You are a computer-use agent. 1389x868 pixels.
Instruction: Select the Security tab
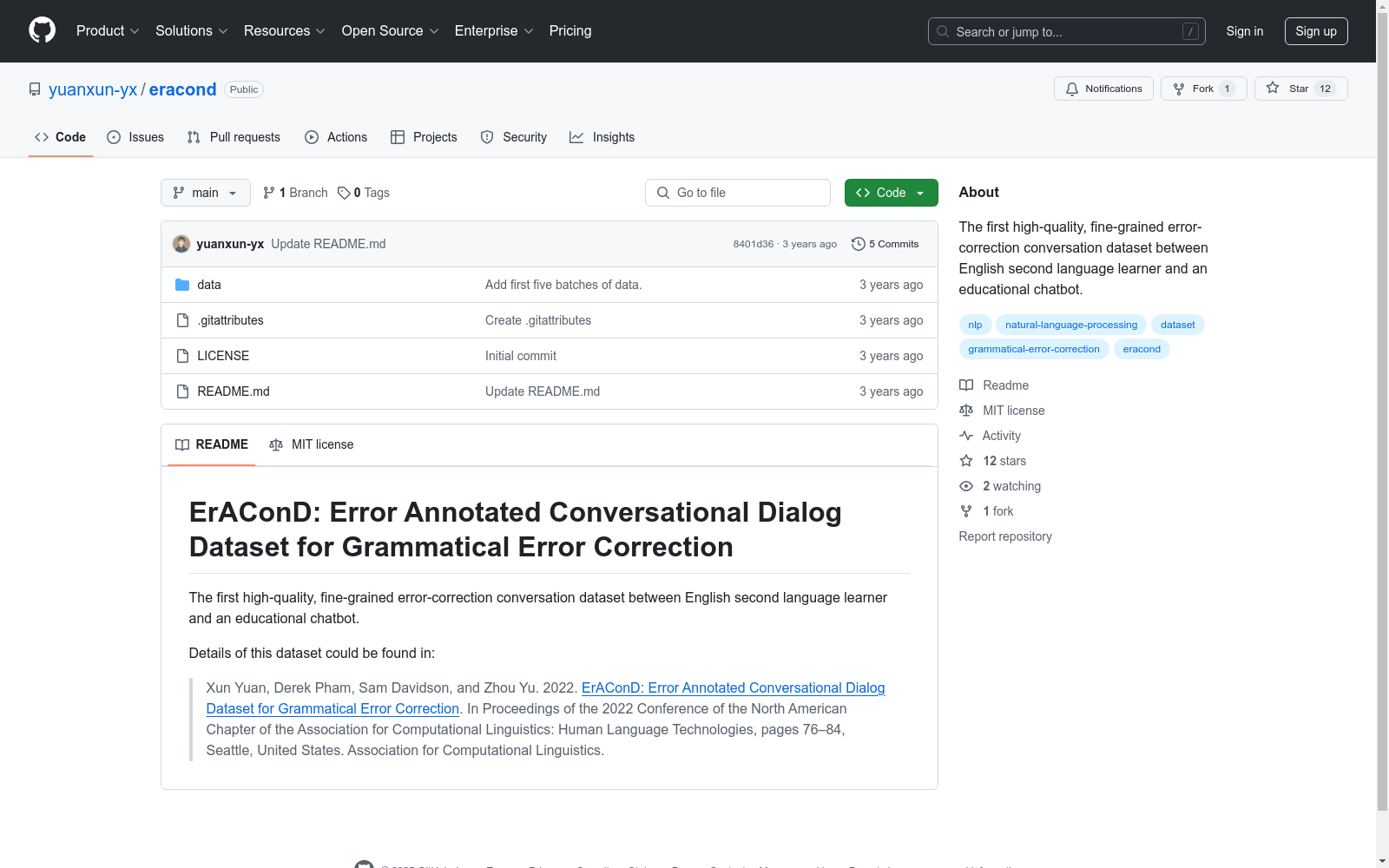pos(514,137)
